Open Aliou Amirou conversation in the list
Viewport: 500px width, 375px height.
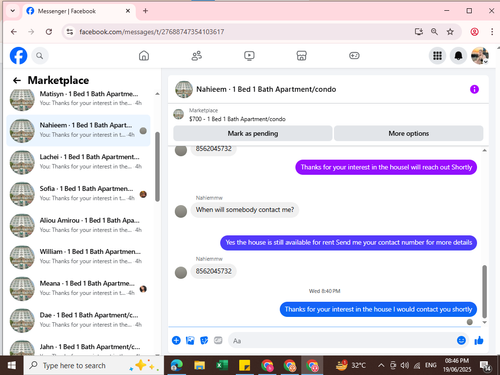[78, 225]
